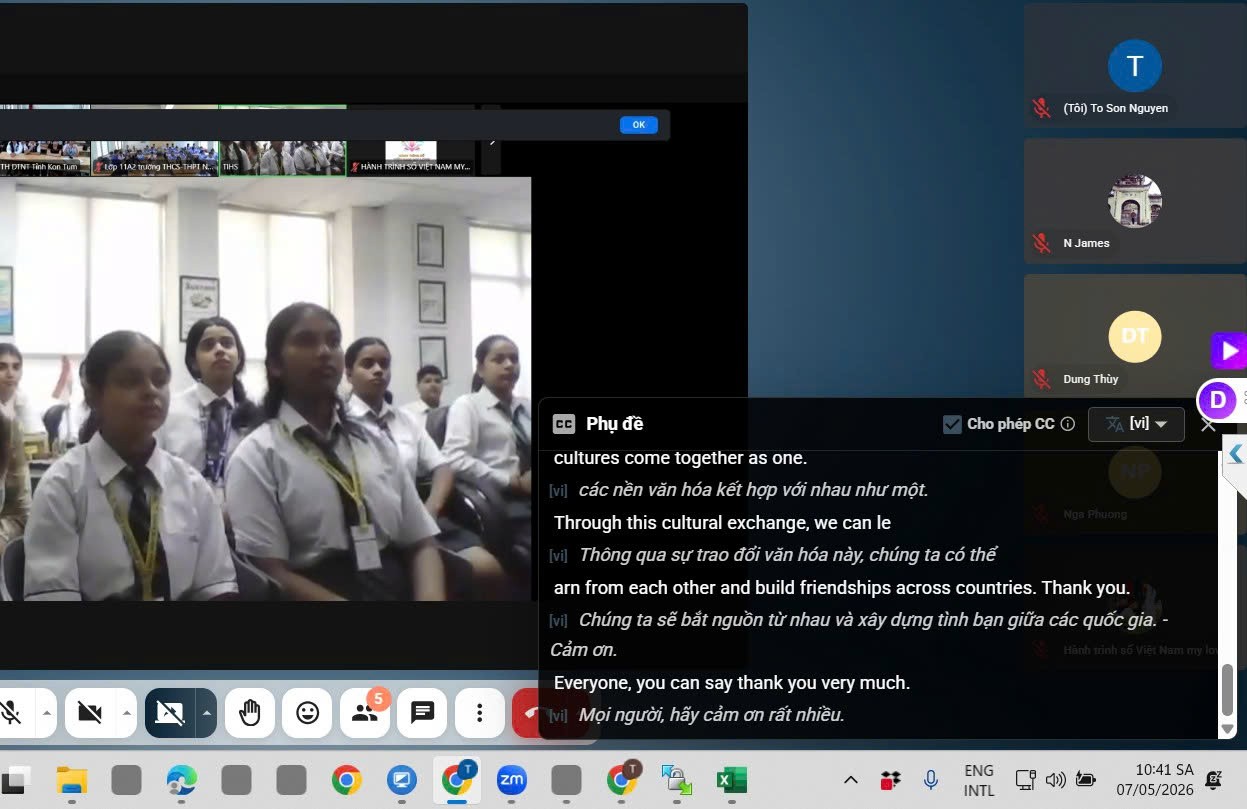Click the Dung Thùy participant tile
Image resolution: width=1247 pixels, height=809 pixels.
pos(1134,336)
